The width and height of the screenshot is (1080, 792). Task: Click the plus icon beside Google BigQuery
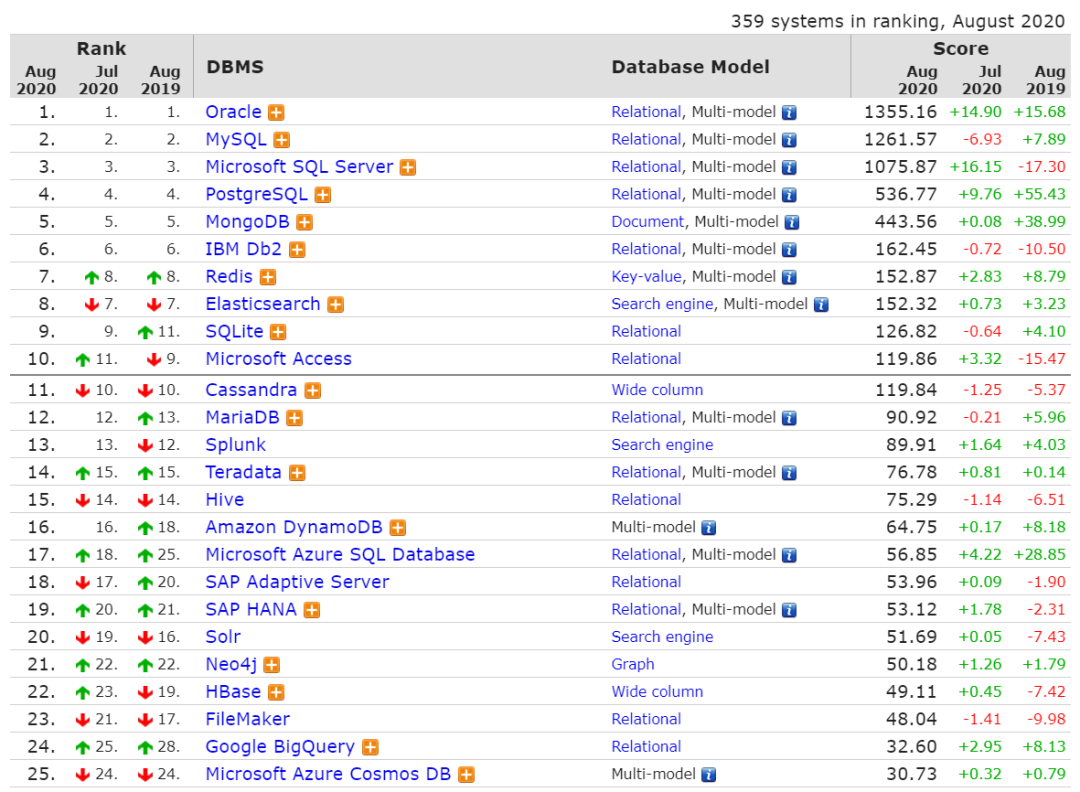(x=371, y=747)
